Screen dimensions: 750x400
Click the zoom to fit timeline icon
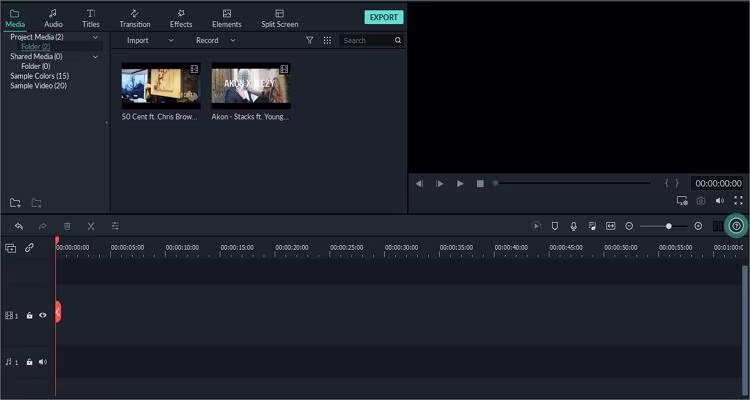point(610,226)
